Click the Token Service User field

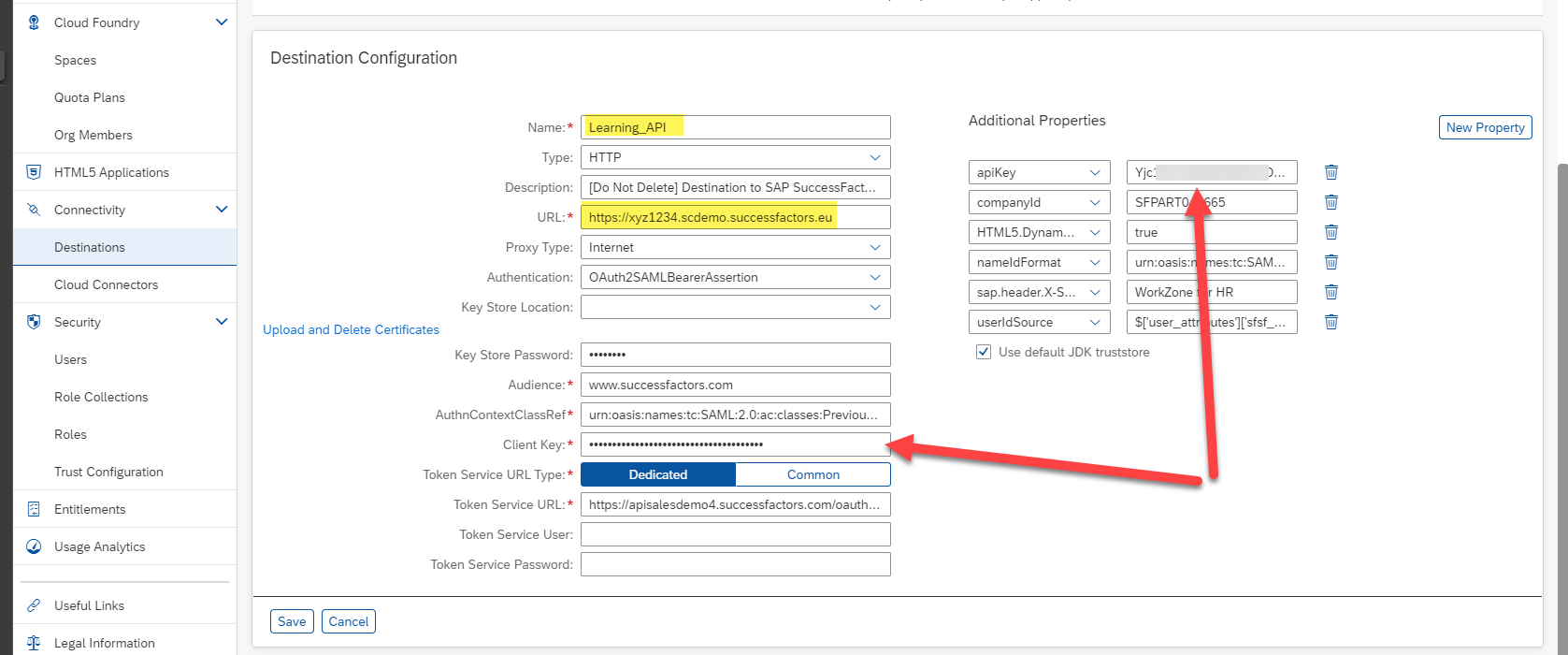click(x=736, y=534)
